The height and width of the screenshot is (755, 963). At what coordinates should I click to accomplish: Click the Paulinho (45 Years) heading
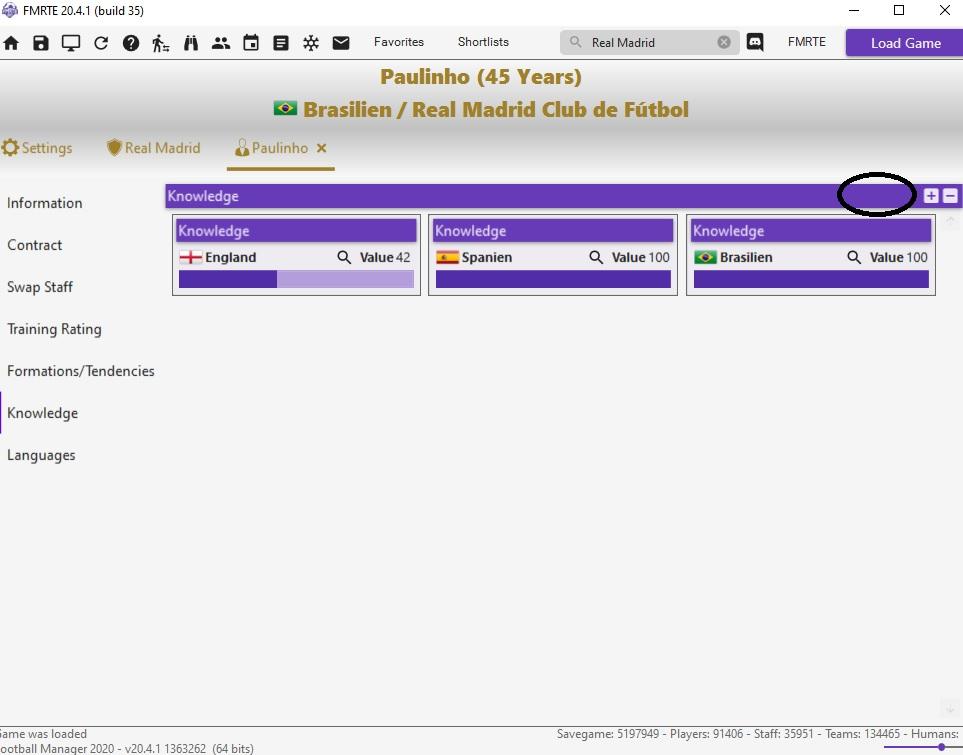(x=481, y=77)
